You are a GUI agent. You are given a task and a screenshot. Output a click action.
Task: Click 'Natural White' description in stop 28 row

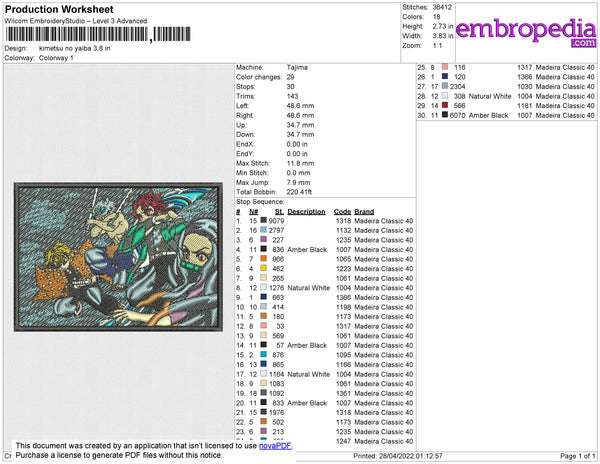click(x=490, y=96)
